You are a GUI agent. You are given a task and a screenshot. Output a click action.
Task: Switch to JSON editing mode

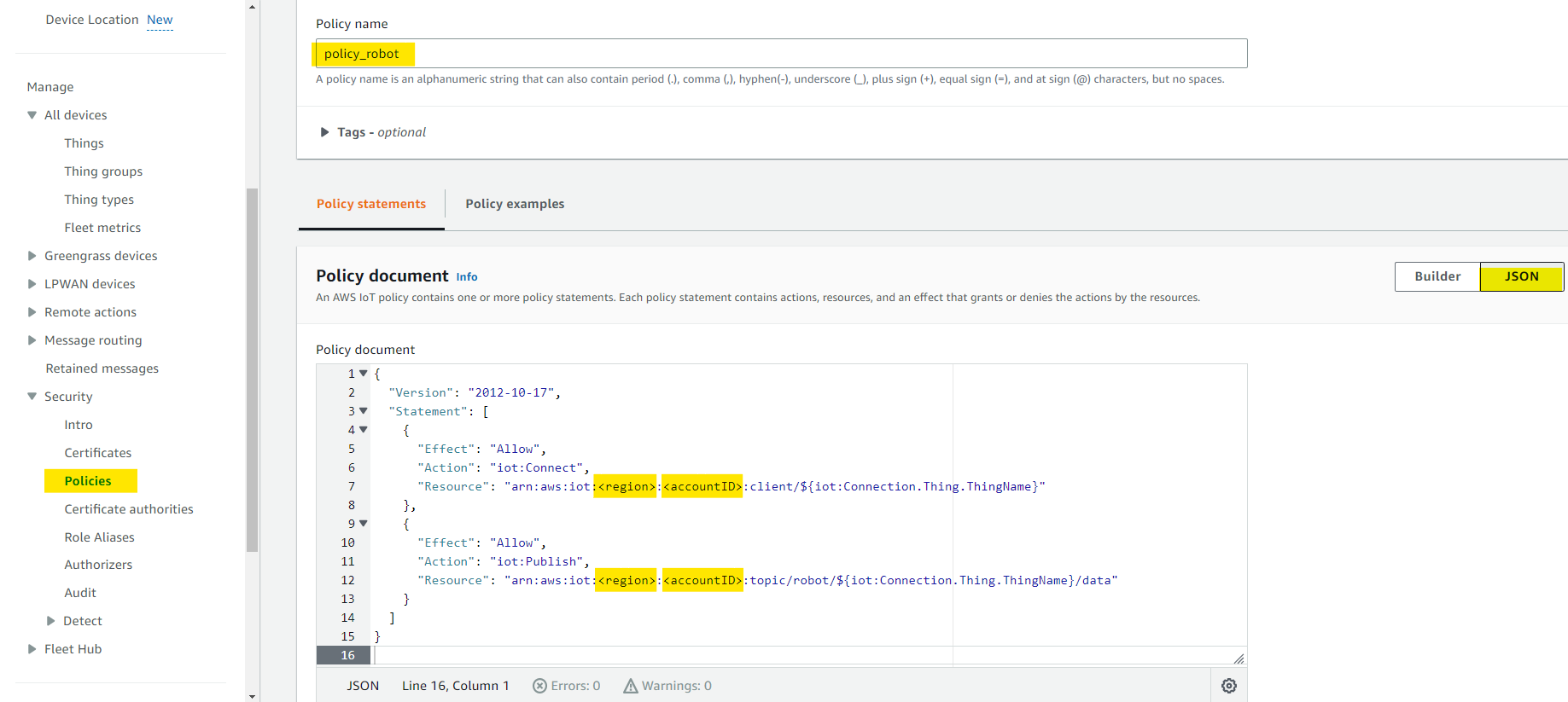click(x=1522, y=276)
